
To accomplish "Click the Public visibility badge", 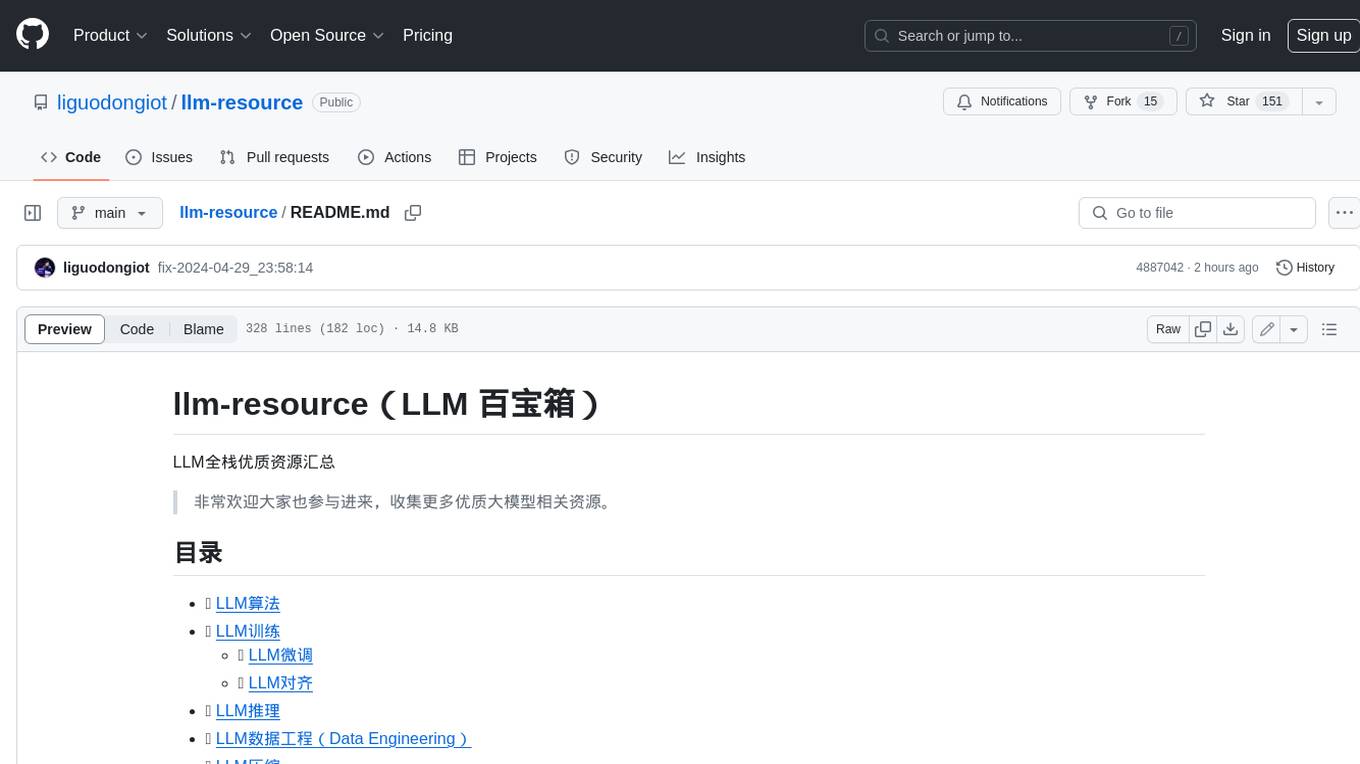I will click(x=336, y=102).
